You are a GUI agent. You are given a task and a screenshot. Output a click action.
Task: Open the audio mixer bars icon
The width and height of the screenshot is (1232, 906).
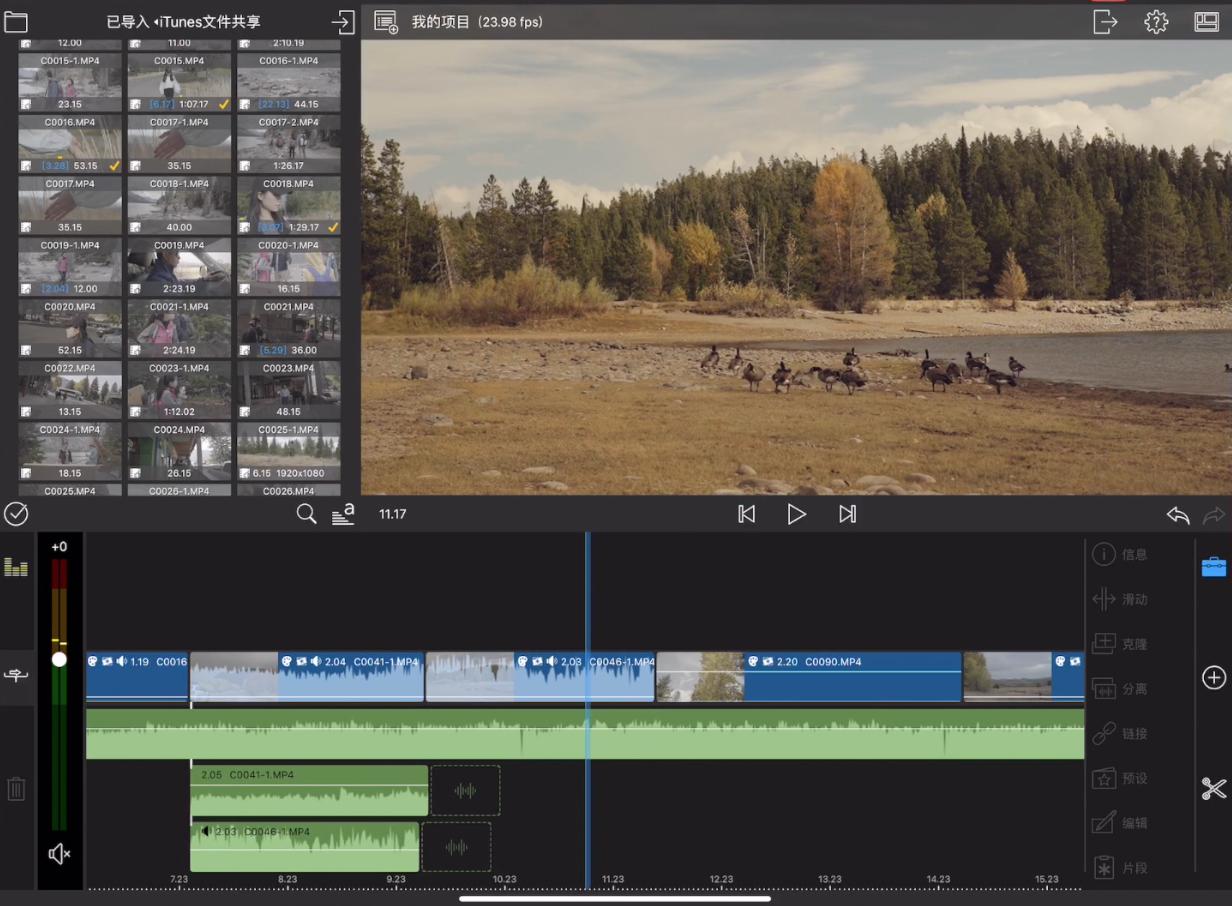coord(16,567)
